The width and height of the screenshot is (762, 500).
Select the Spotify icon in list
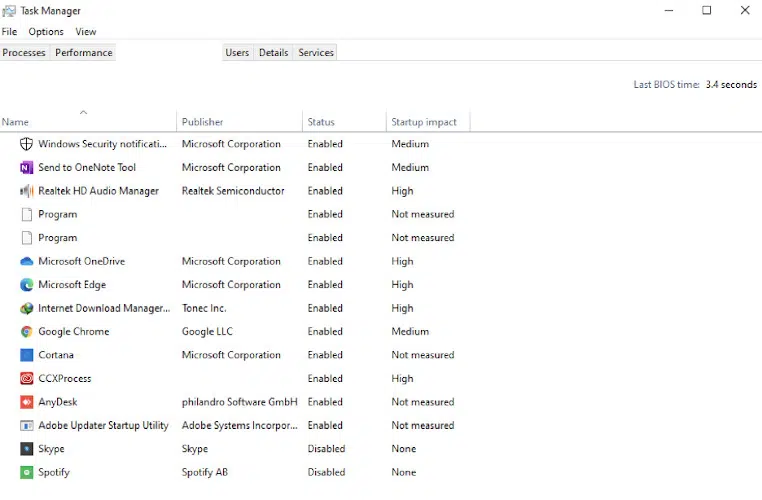27,472
